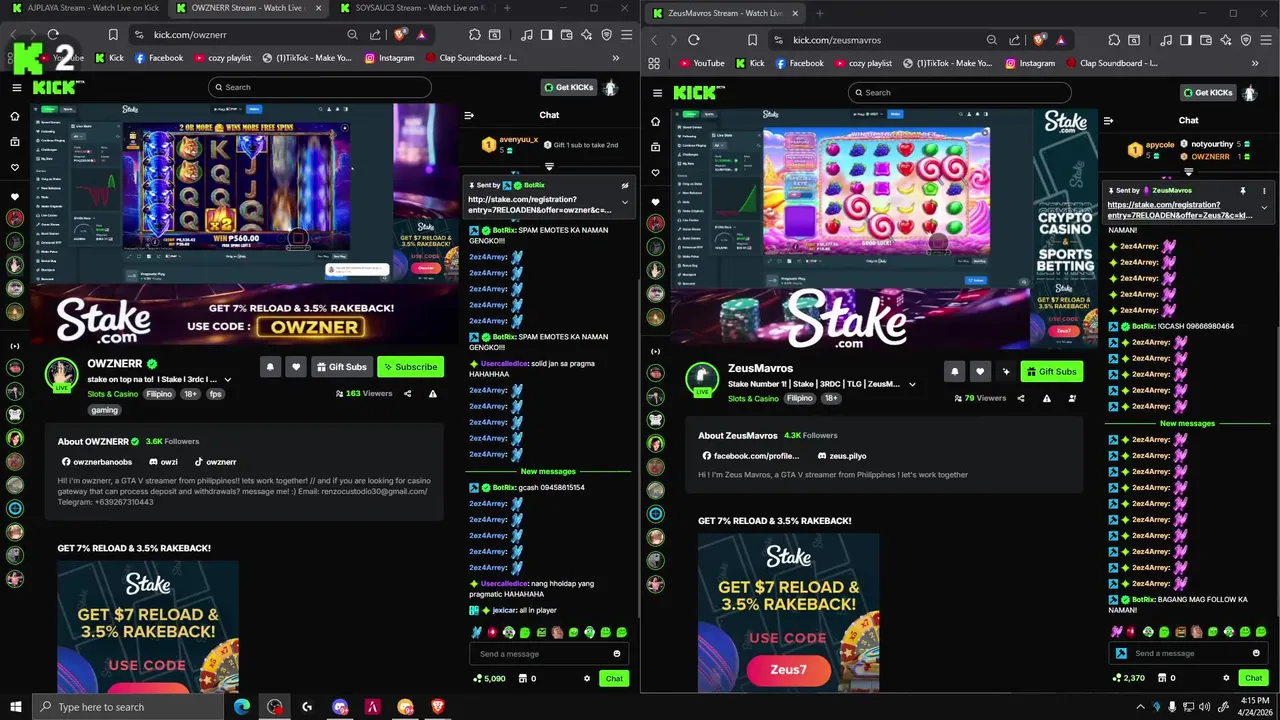Share the ZeusMavros stream

click(x=1021, y=398)
